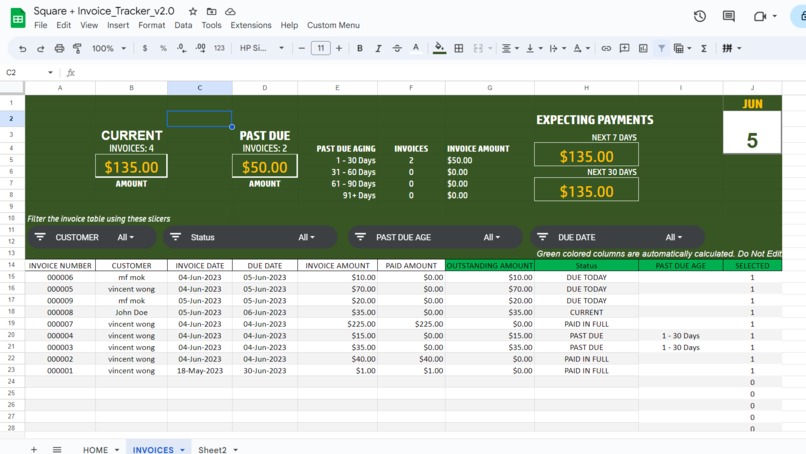Viewport: 806px width, 454px height.
Task: Add a new sheet with plus
Action: click(33, 449)
